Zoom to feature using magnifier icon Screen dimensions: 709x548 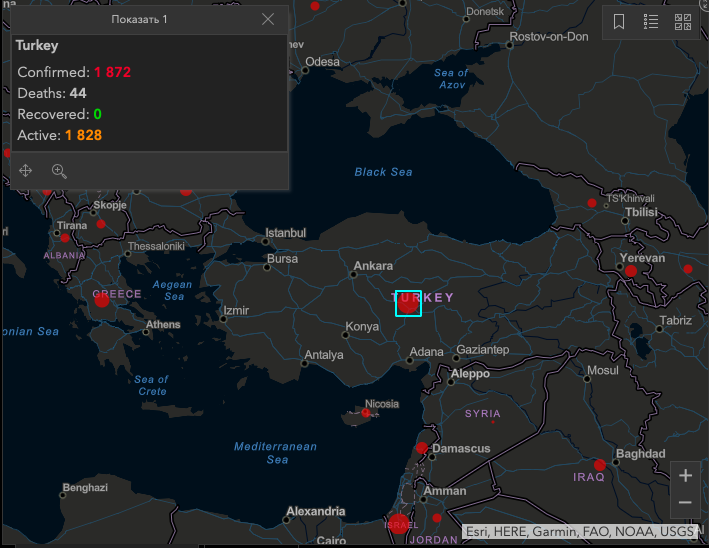click(x=59, y=171)
